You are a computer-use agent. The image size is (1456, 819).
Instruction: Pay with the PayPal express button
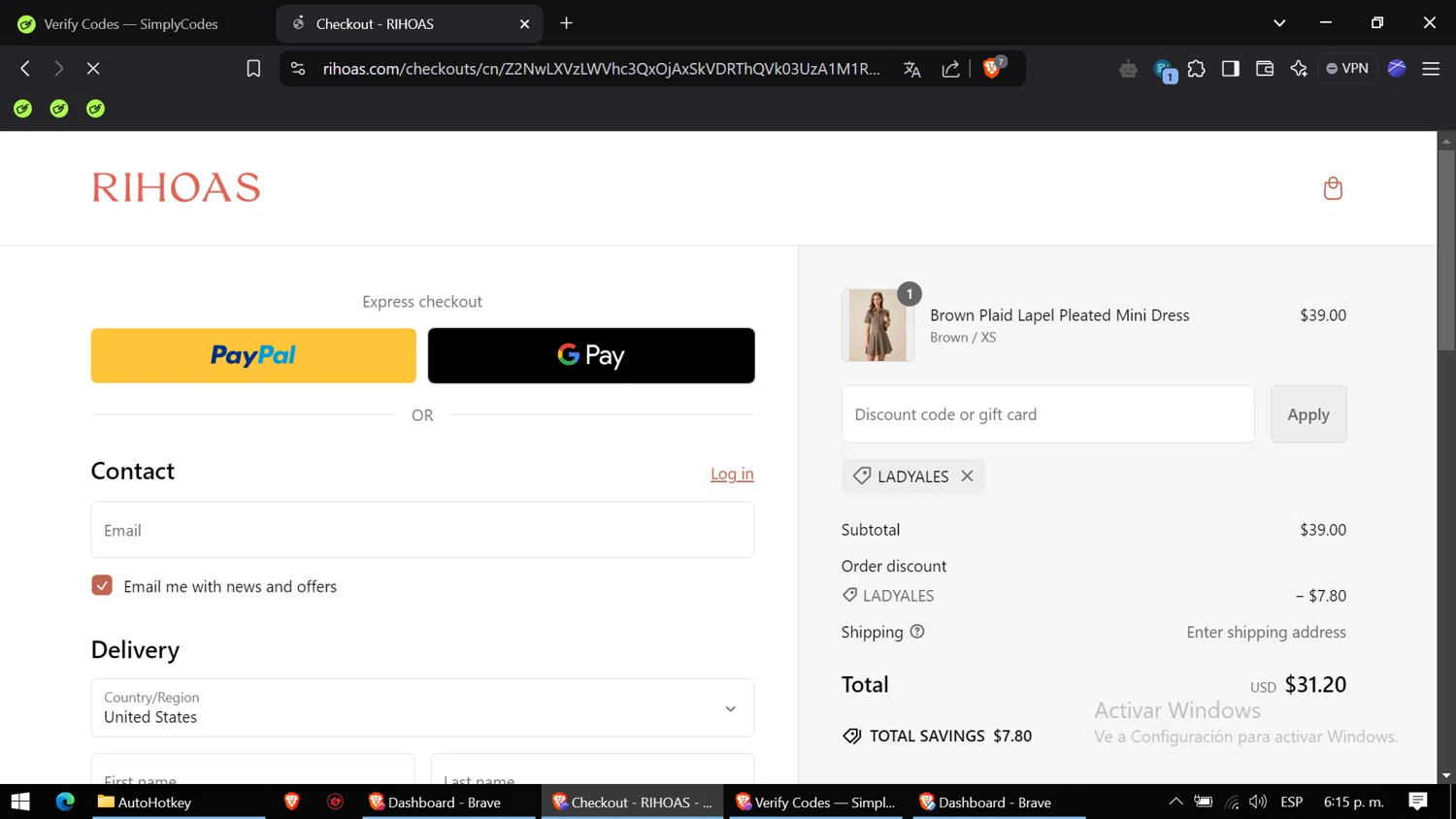(253, 355)
